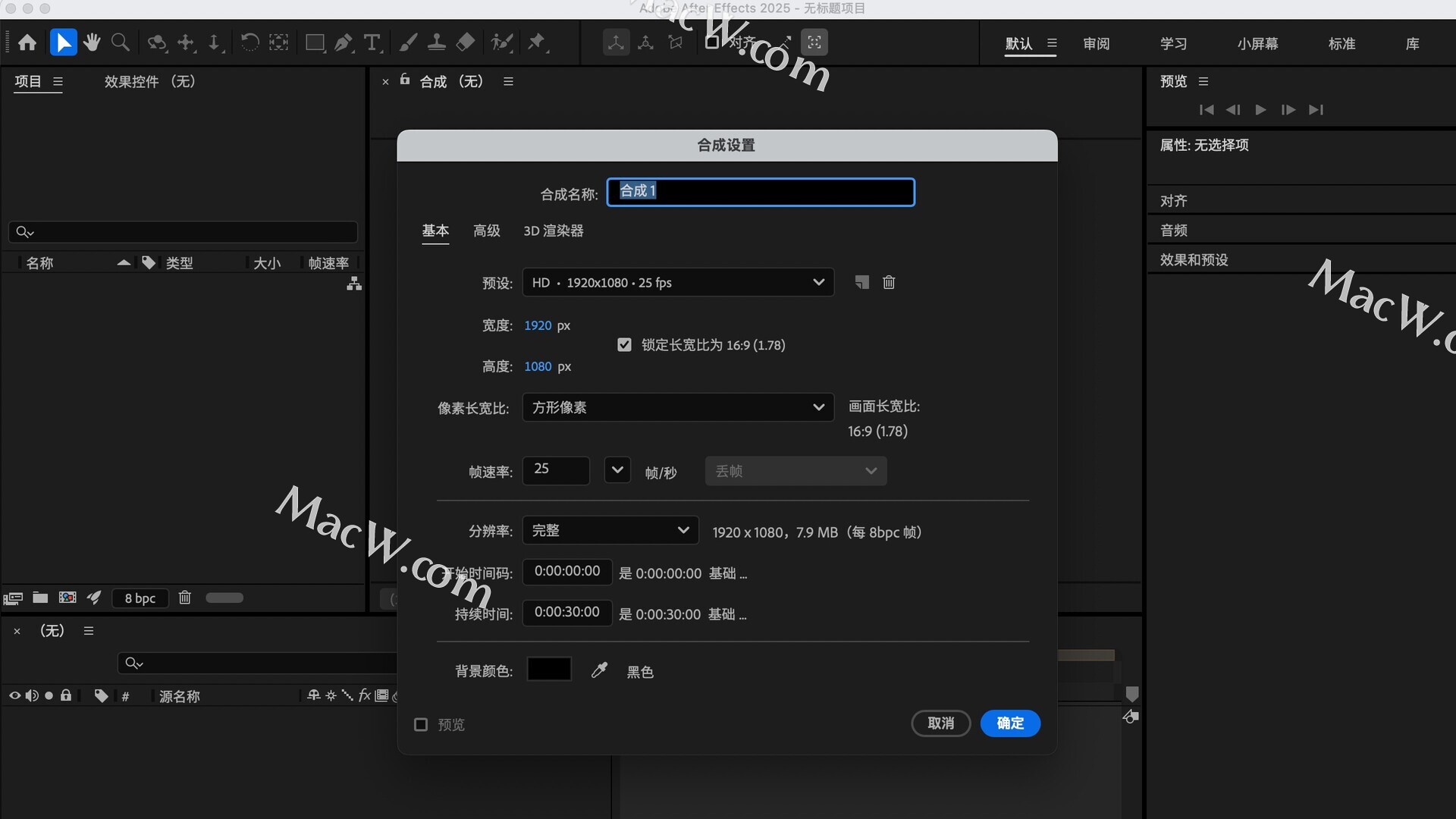The height and width of the screenshot is (819, 1456).
Task: Click the new composition icon in Project panel
Action: click(67, 598)
